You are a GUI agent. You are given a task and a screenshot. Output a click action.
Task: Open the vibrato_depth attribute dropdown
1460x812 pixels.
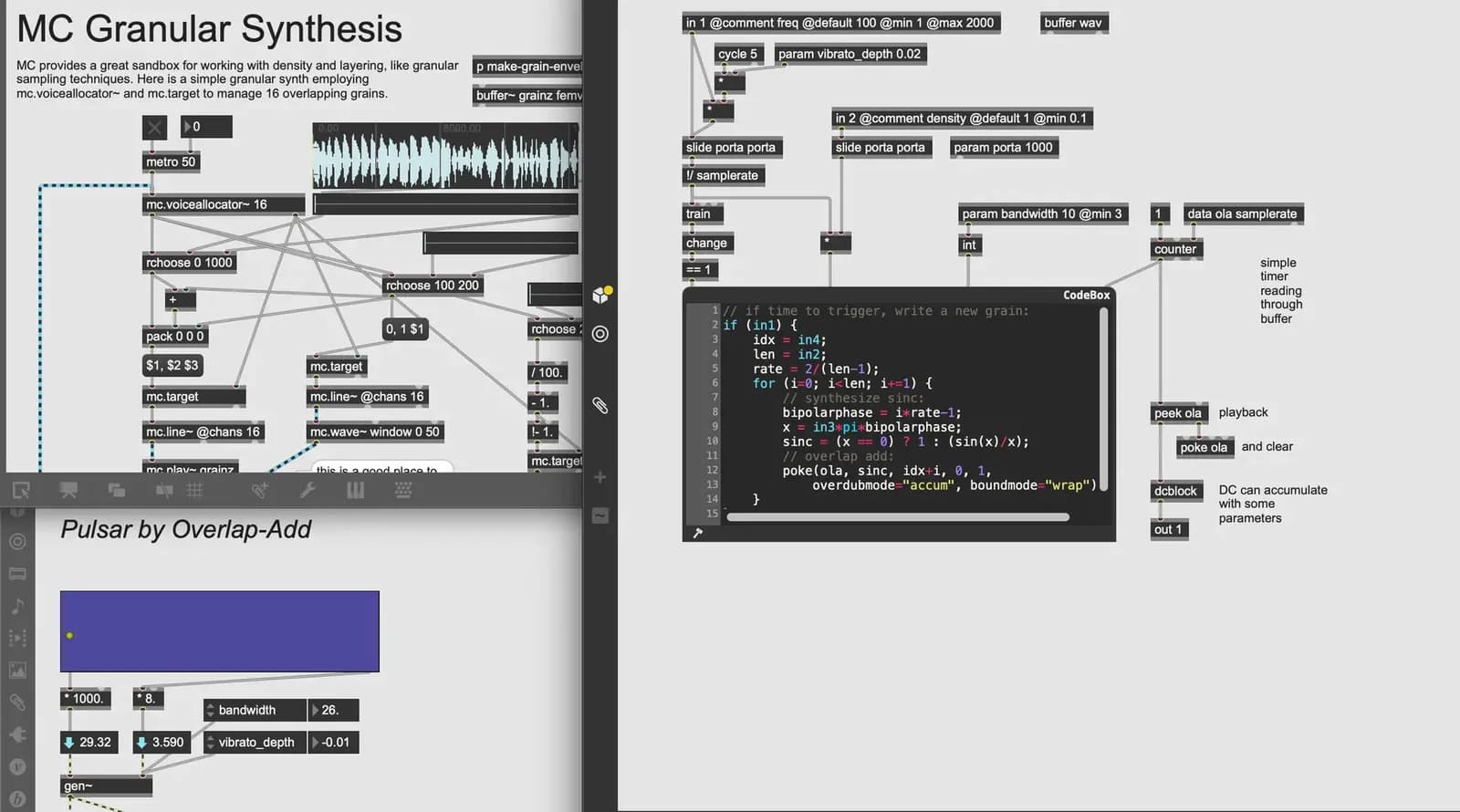tap(255, 743)
